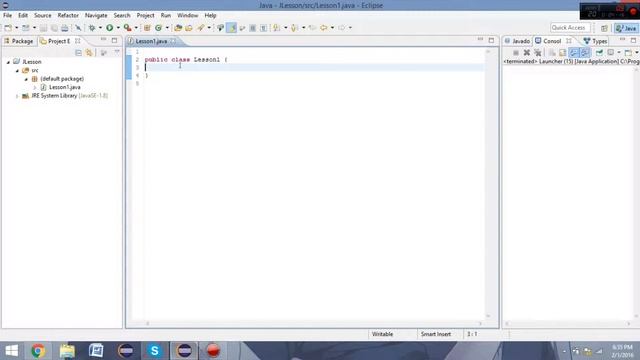The height and width of the screenshot is (360, 640).
Task: Click Remove Launch X in Console
Action: pos(527,53)
